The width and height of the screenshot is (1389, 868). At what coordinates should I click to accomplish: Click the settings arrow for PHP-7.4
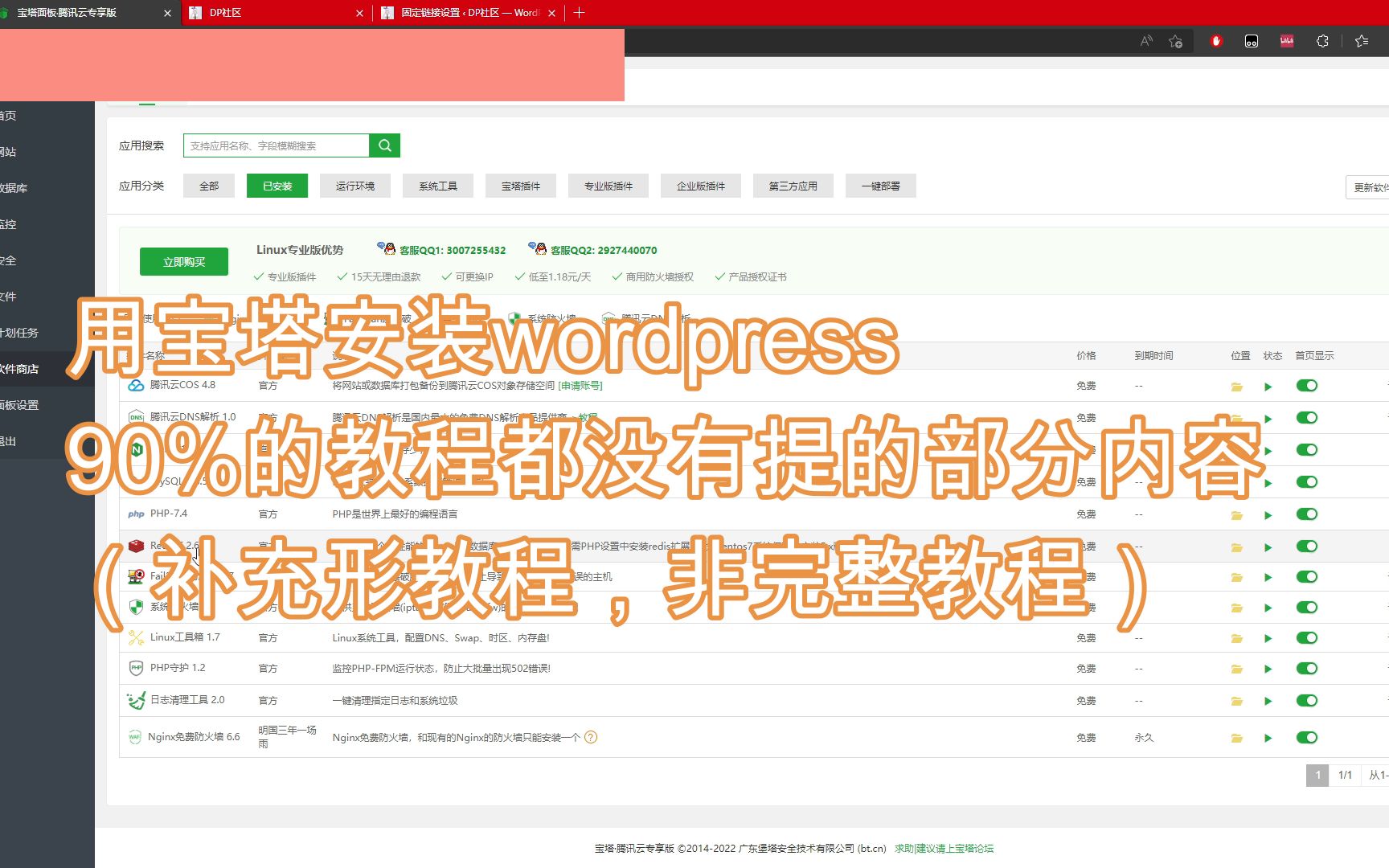1268,515
